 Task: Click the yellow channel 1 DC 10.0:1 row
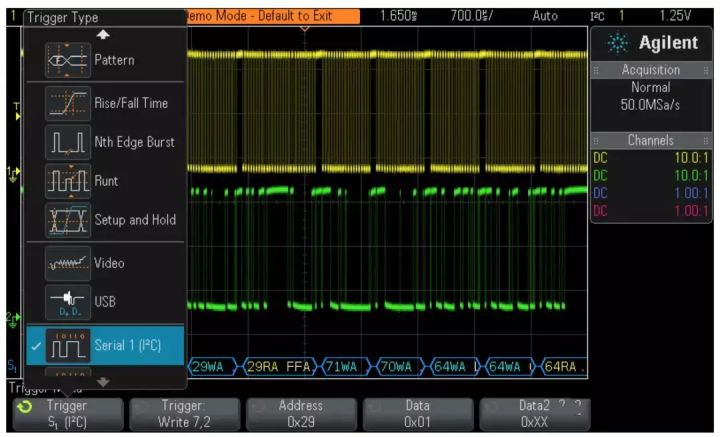coord(652,158)
